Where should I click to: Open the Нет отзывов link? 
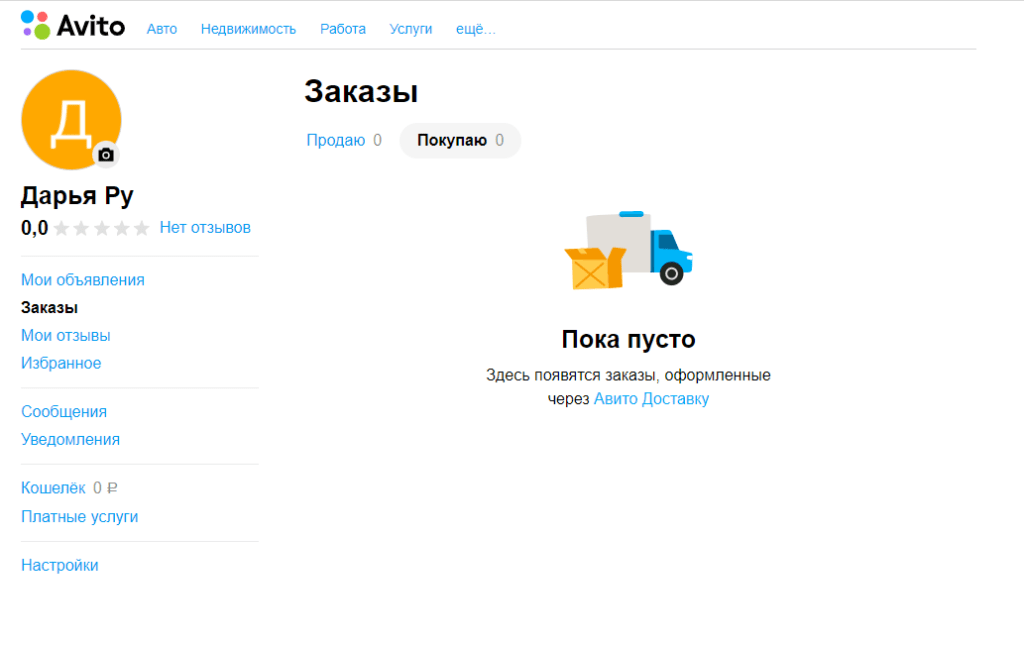pyautogui.click(x=205, y=228)
